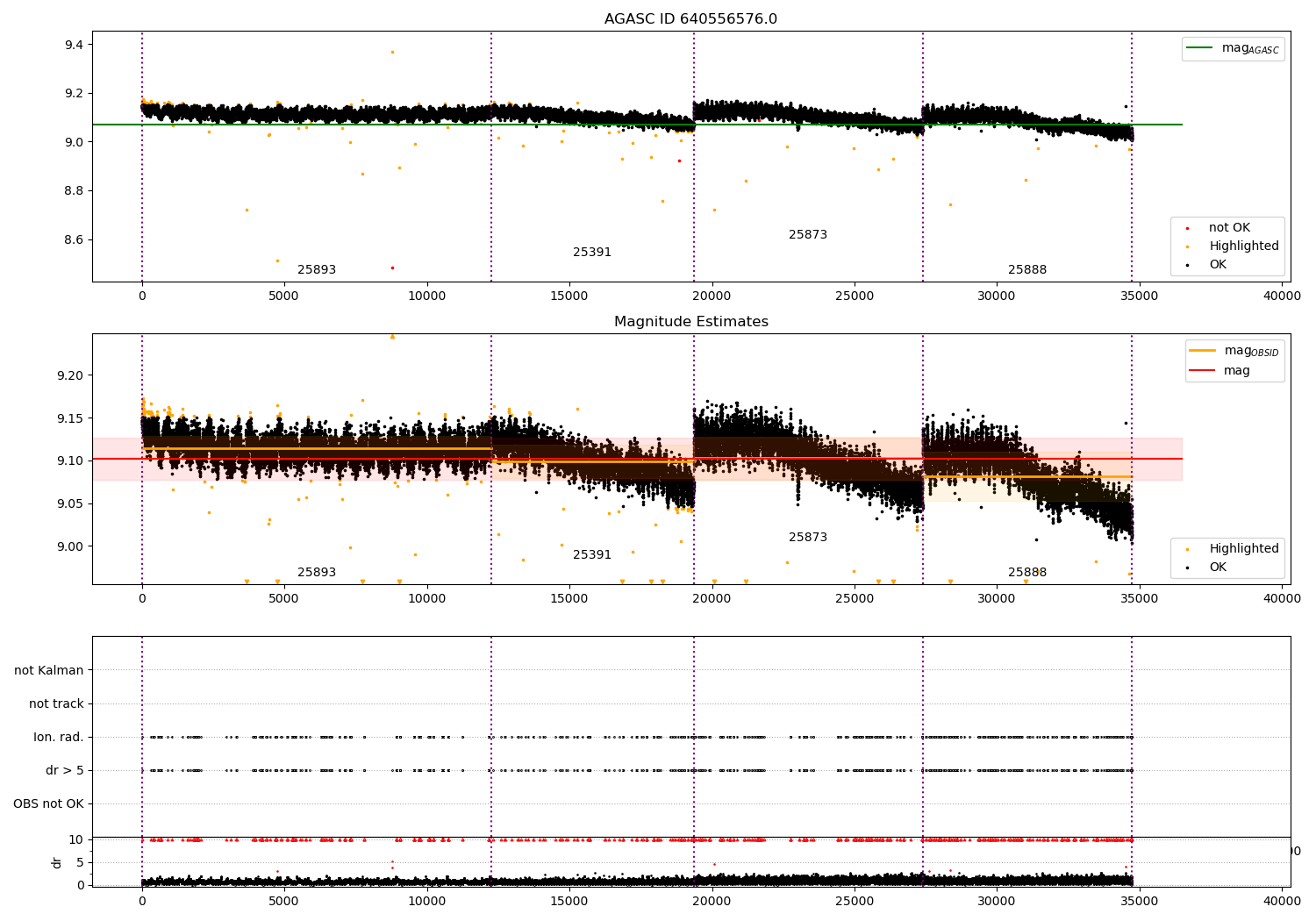Screen dimensions: 1316x921
Task: Click the 'dr > 5' y-axis label
Action: [65, 770]
